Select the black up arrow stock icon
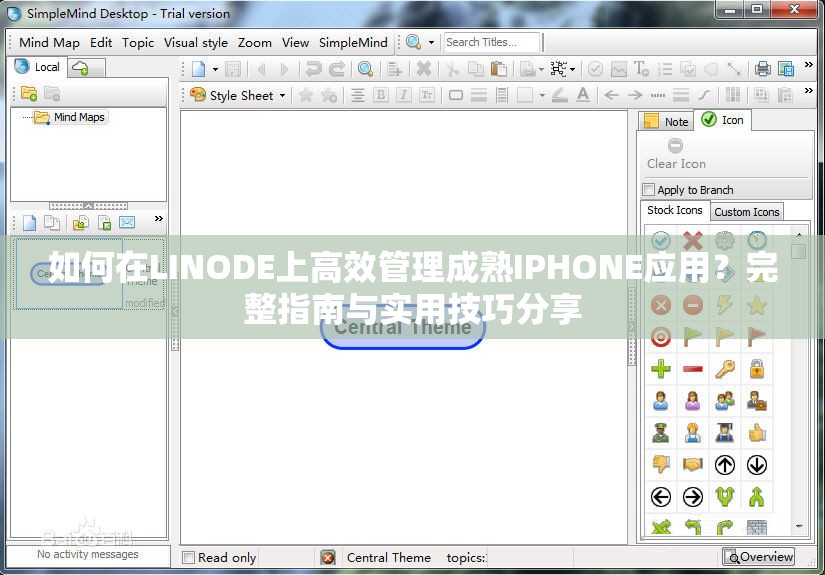 click(x=725, y=465)
